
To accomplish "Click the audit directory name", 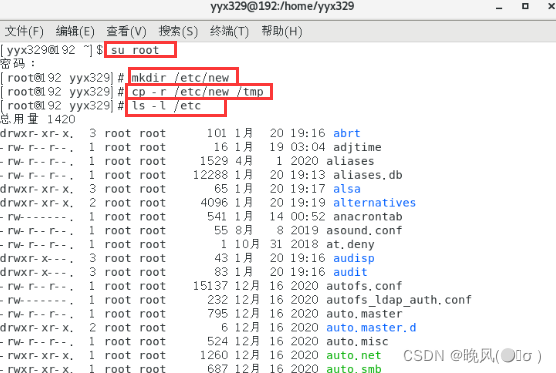I will click(x=350, y=272).
